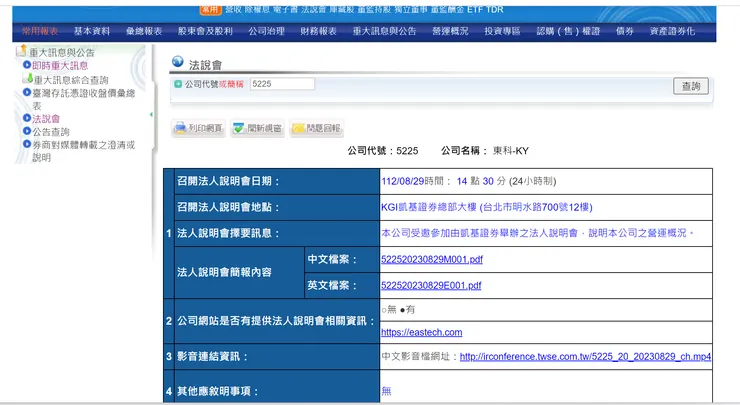Open 臺灣存託憑證收盤價彙總表 in the sidebar
The height and width of the screenshot is (405, 740).
pyautogui.click(x=84, y=99)
